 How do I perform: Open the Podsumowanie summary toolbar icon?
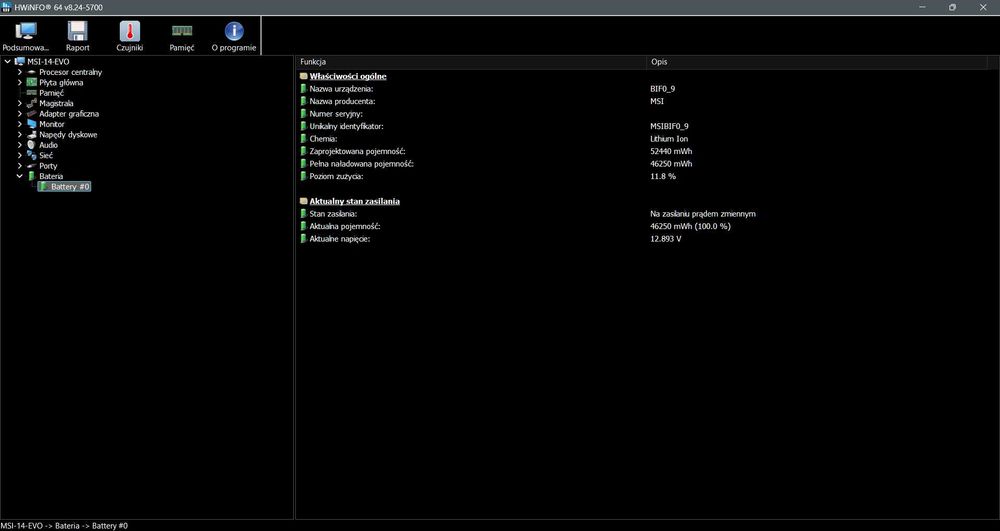(26, 31)
